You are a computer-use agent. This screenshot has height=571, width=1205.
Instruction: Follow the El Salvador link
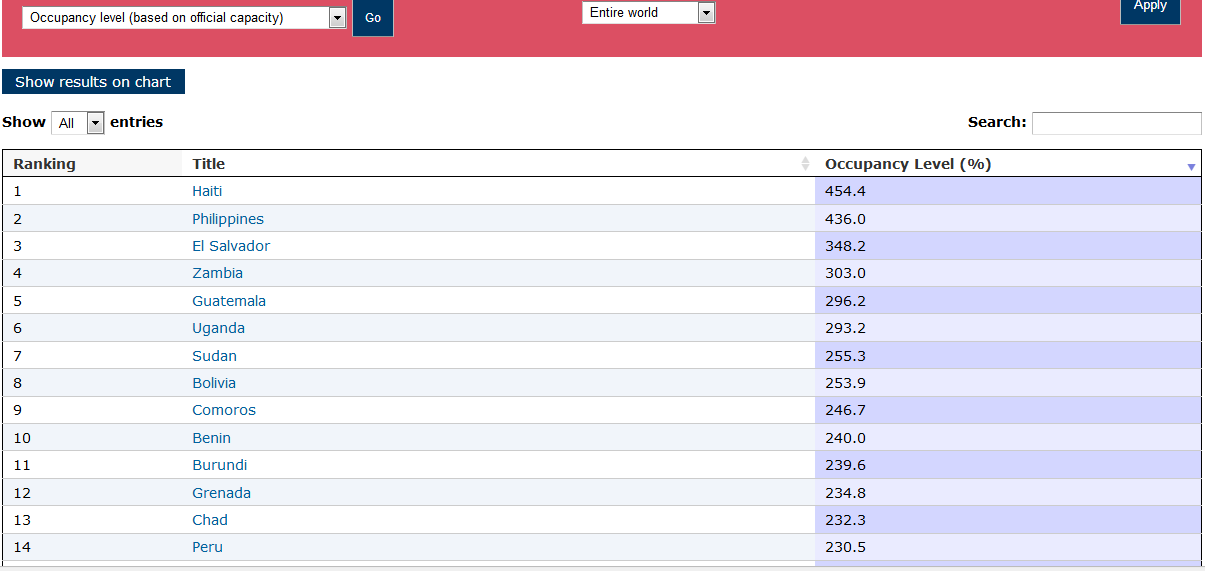231,246
